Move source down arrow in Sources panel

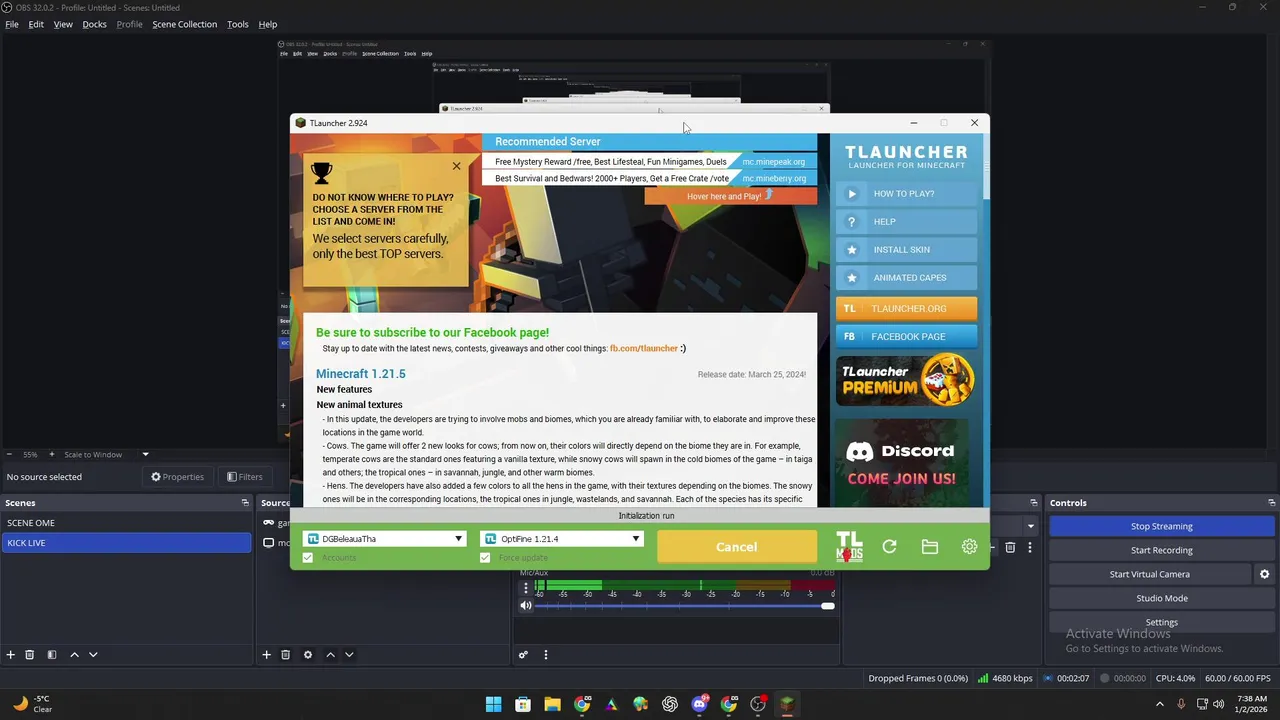[349, 655]
